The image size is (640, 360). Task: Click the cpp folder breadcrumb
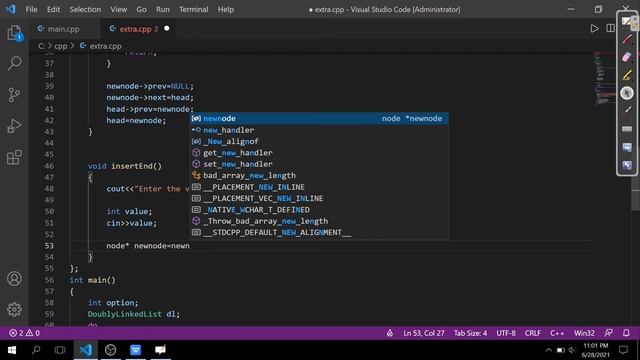(60, 46)
